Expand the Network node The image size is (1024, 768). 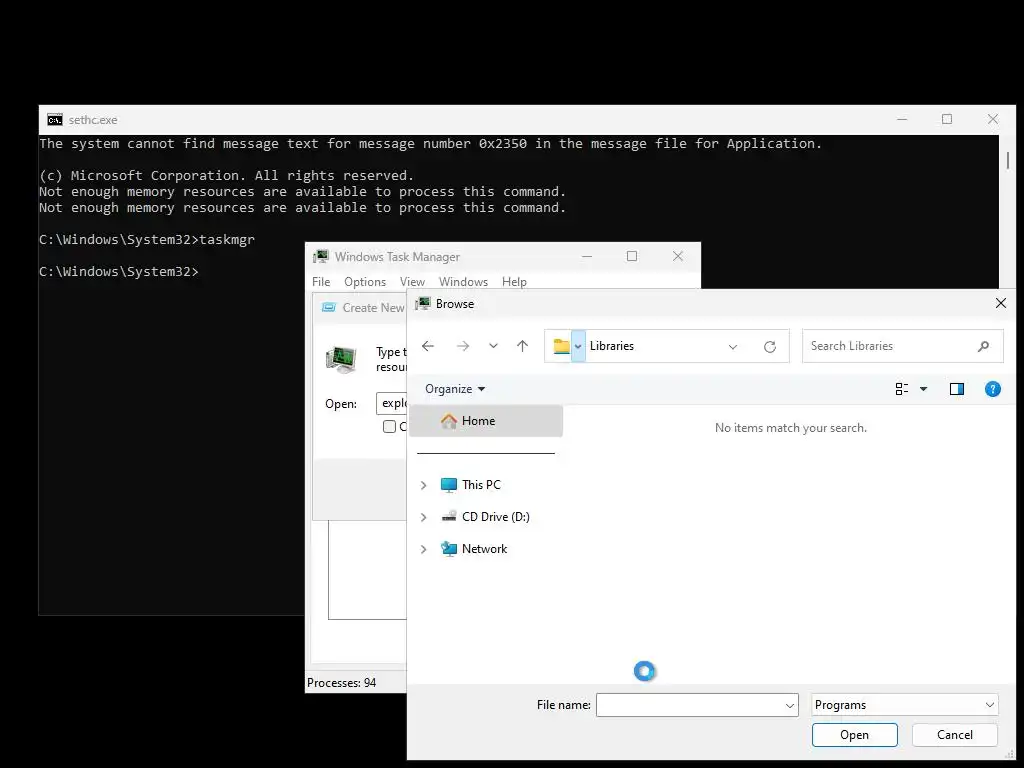(x=424, y=549)
